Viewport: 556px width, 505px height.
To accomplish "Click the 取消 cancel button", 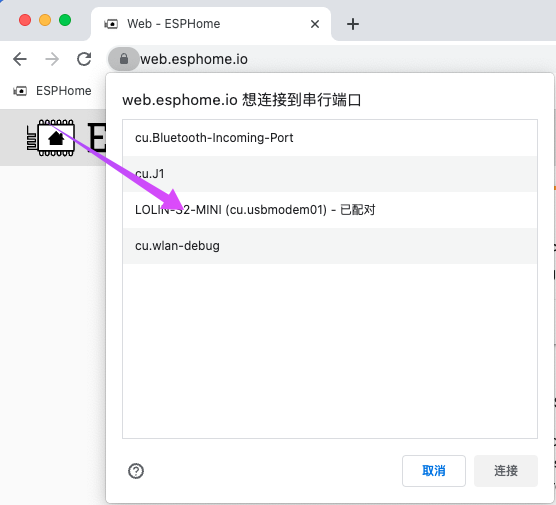I will [434, 471].
